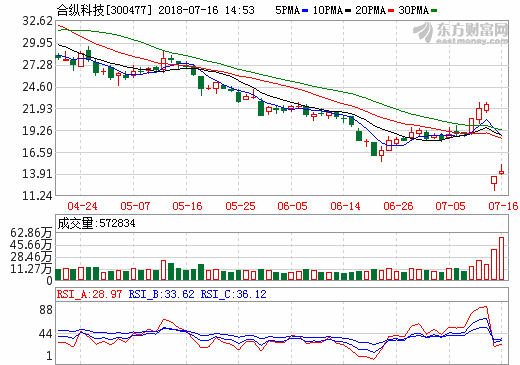This screenshot has width=520, height=365.
Task: Click the 0 volume axis label
Action: pyautogui.click(x=49, y=281)
